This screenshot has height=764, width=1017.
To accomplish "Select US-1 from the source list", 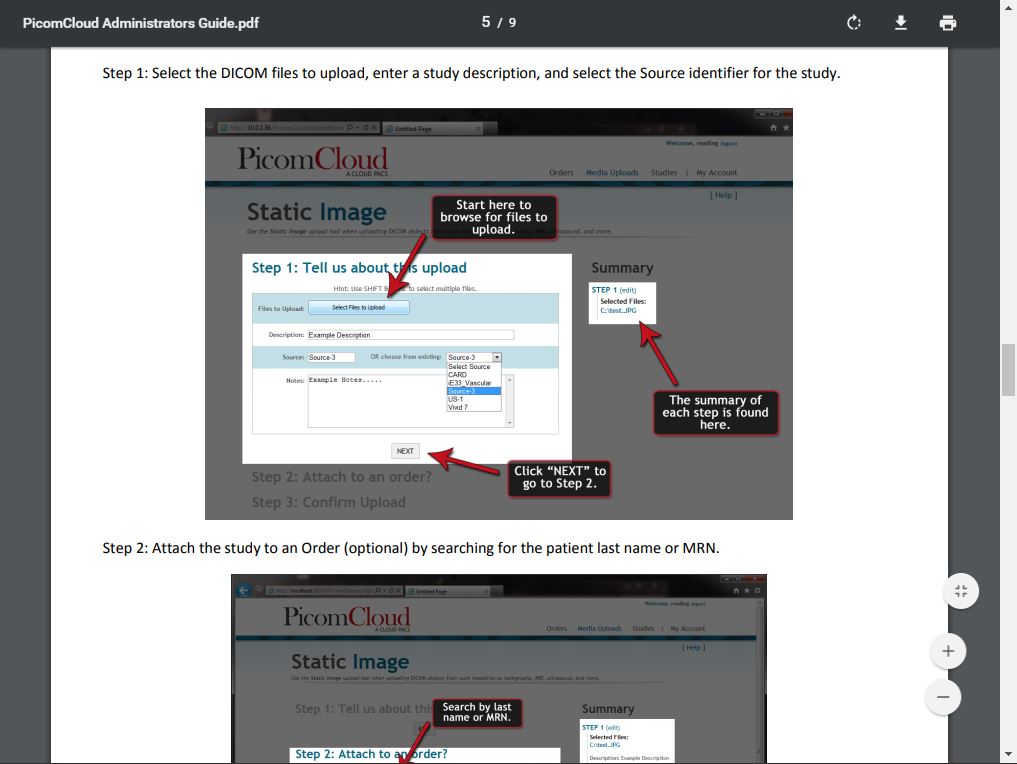I will [x=455, y=397].
